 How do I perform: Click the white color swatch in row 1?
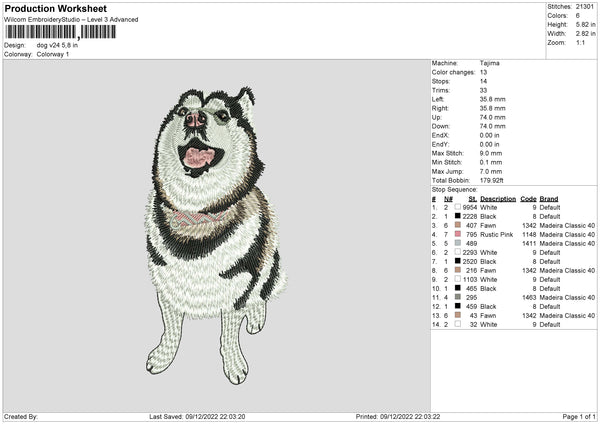(x=458, y=207)
